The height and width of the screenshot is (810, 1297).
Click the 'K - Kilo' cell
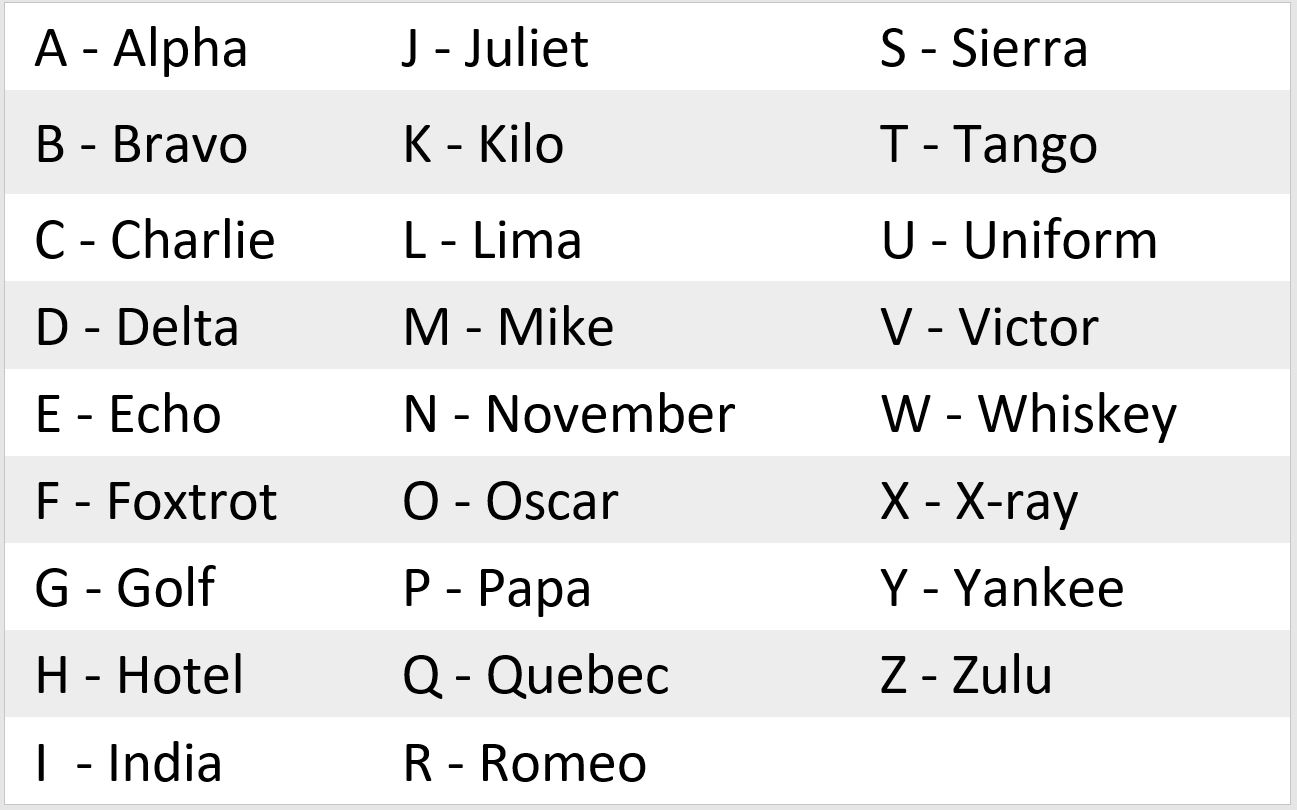tap(483, 144)
